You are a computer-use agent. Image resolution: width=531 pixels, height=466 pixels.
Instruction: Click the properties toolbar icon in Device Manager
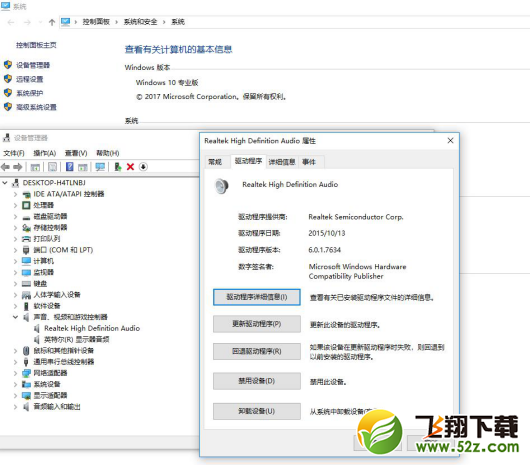[x=52, y=167]
